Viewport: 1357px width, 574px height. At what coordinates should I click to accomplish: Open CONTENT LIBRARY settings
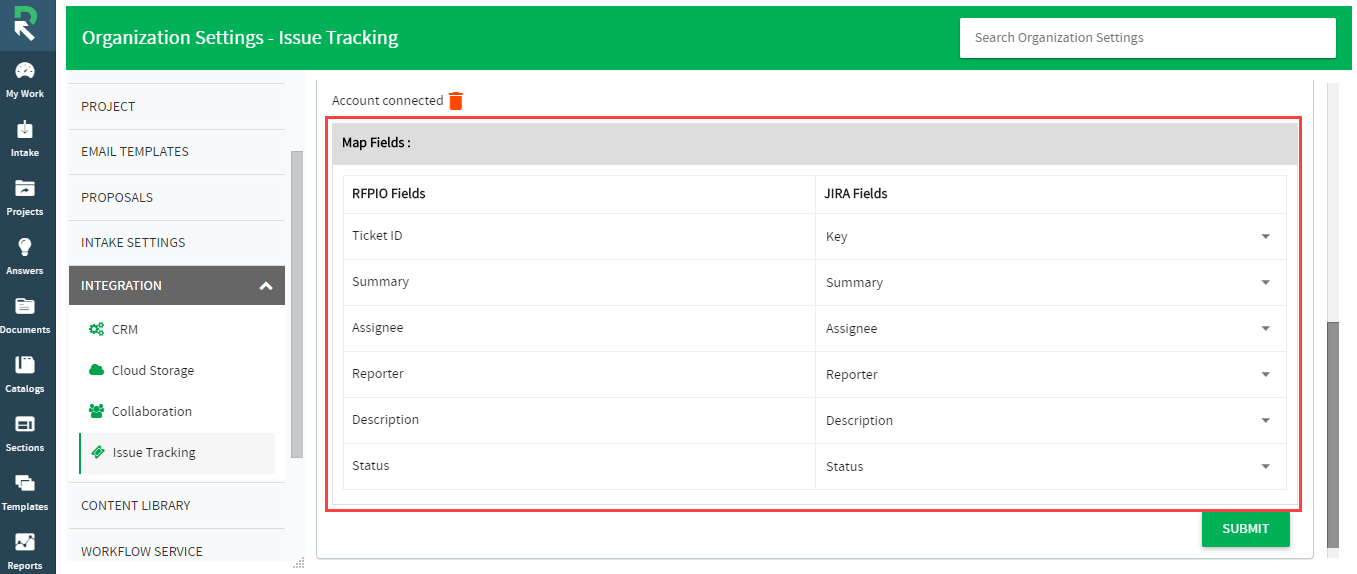click(x=177, y=505)
